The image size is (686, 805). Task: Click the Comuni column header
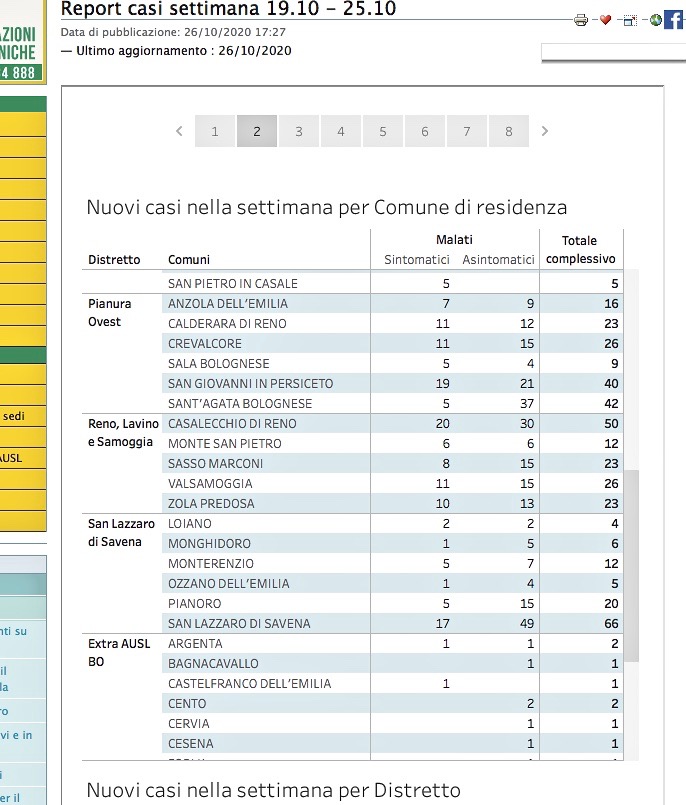tap(189, 260)
